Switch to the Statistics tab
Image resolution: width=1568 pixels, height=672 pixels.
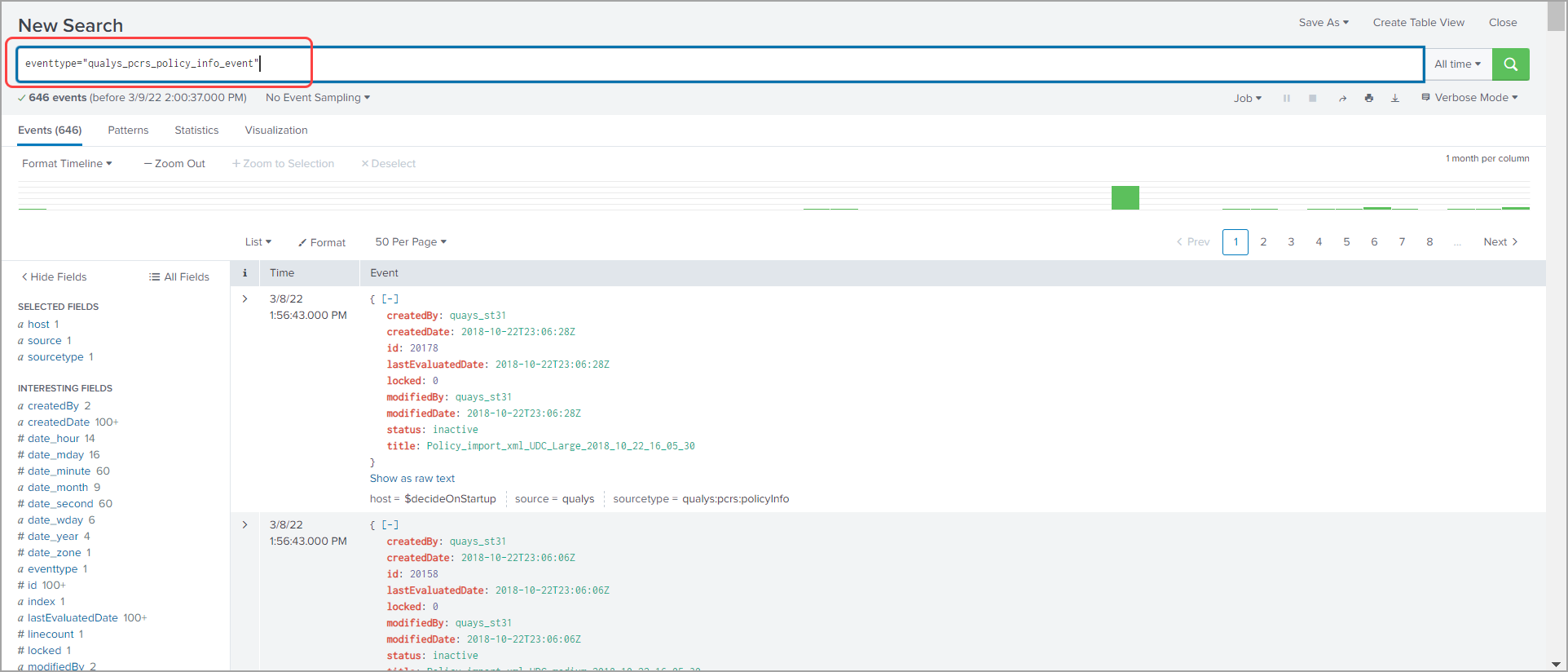point(196,130)
